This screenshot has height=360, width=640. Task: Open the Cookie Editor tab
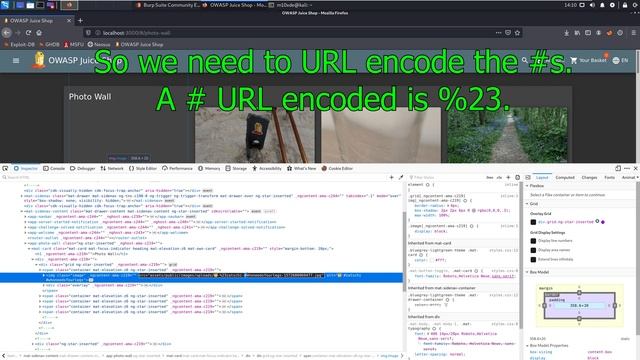click(x=337, y=168)
